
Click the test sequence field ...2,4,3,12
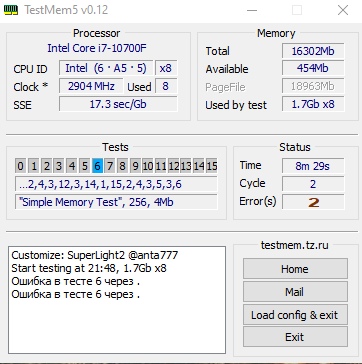(x=116, y=184)
